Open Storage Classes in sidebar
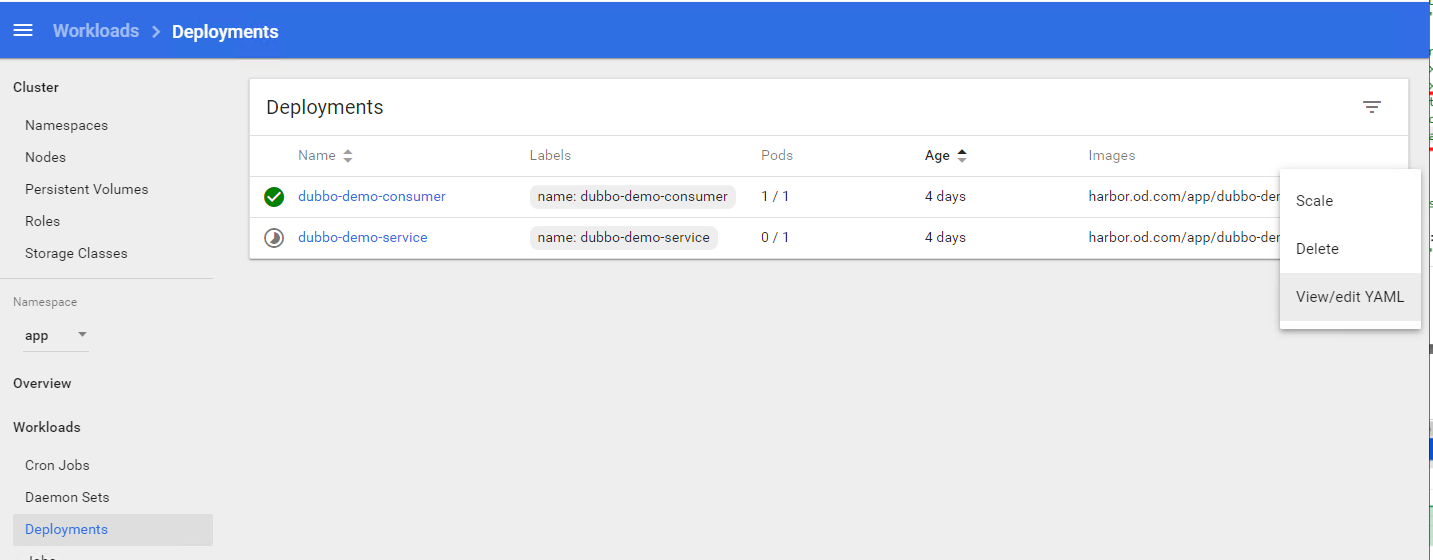Viewport: 1433px width, 560px height. point(76,254)
